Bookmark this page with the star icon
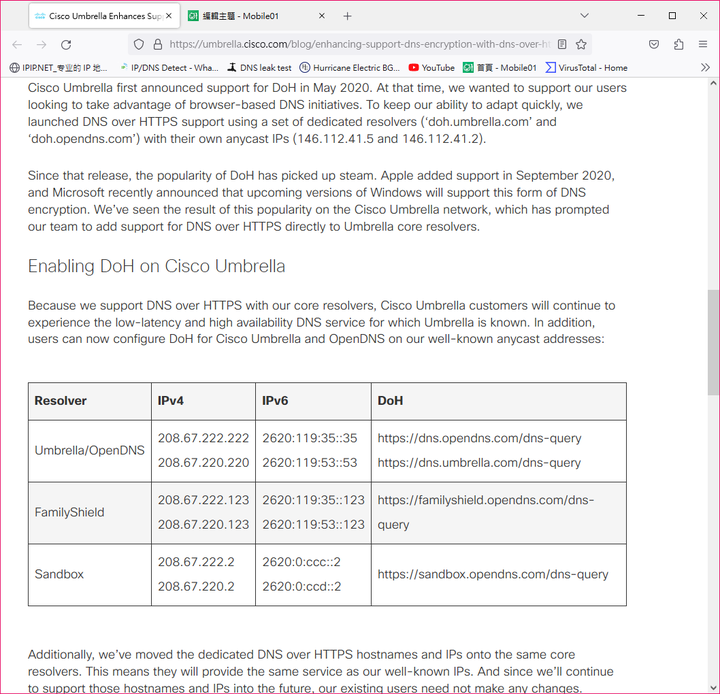This screenshot has width=720, height=694. pos(581,44)
